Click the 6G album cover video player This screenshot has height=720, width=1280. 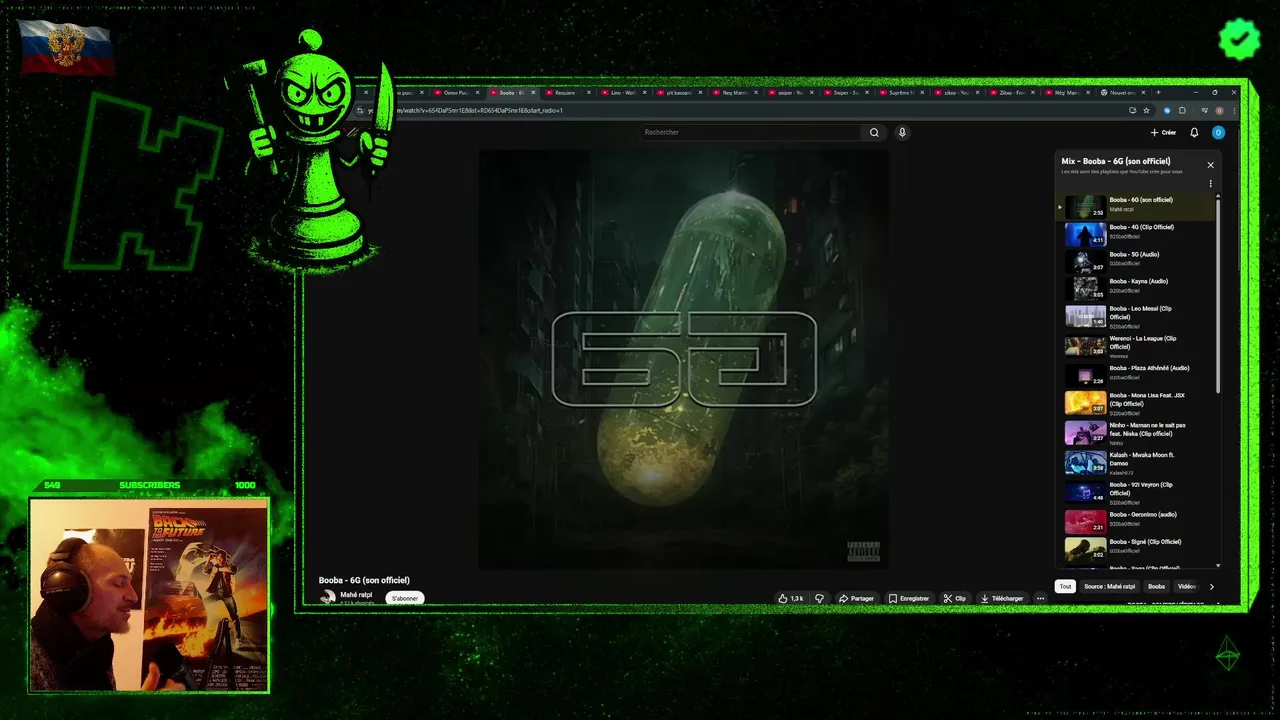coord(684,360)
